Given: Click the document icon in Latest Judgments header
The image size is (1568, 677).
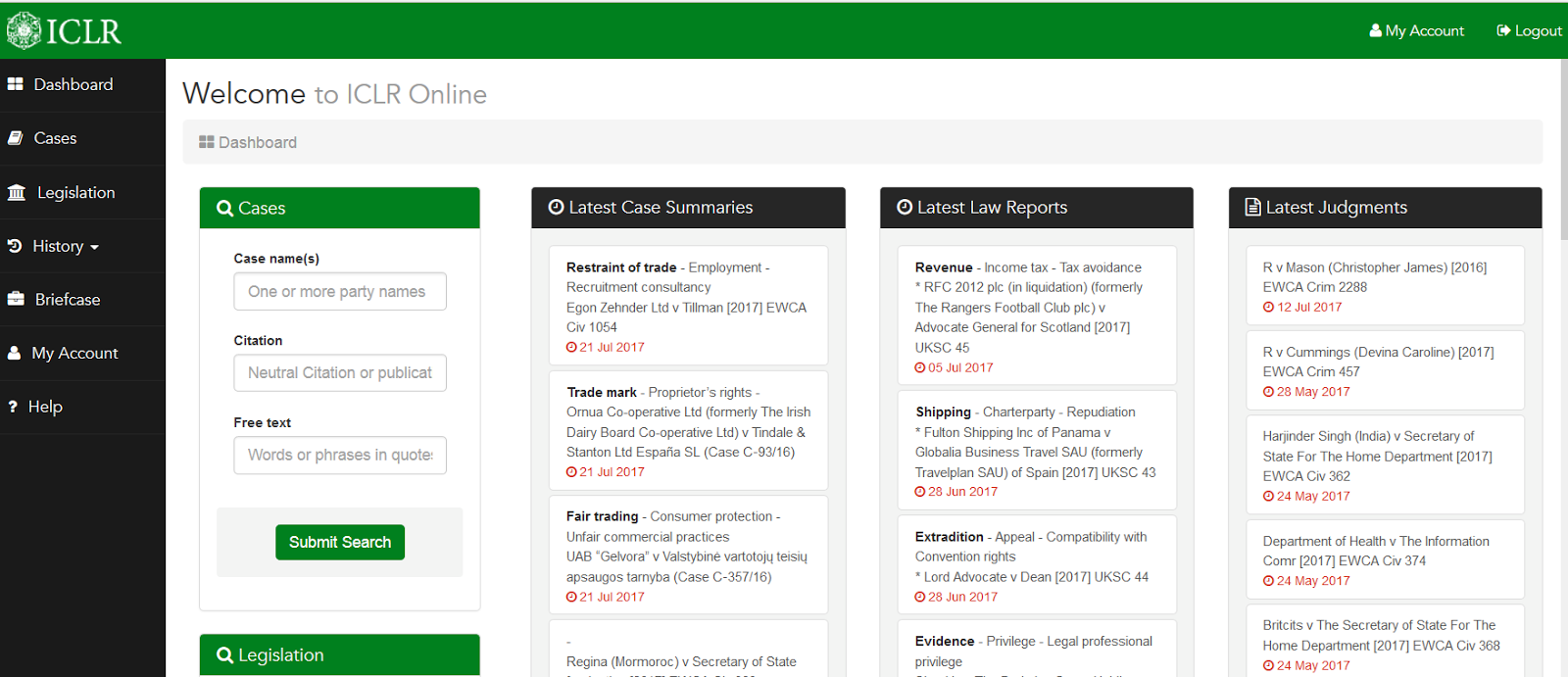Looking at the screenshot, I should [x=1252, y=207].
